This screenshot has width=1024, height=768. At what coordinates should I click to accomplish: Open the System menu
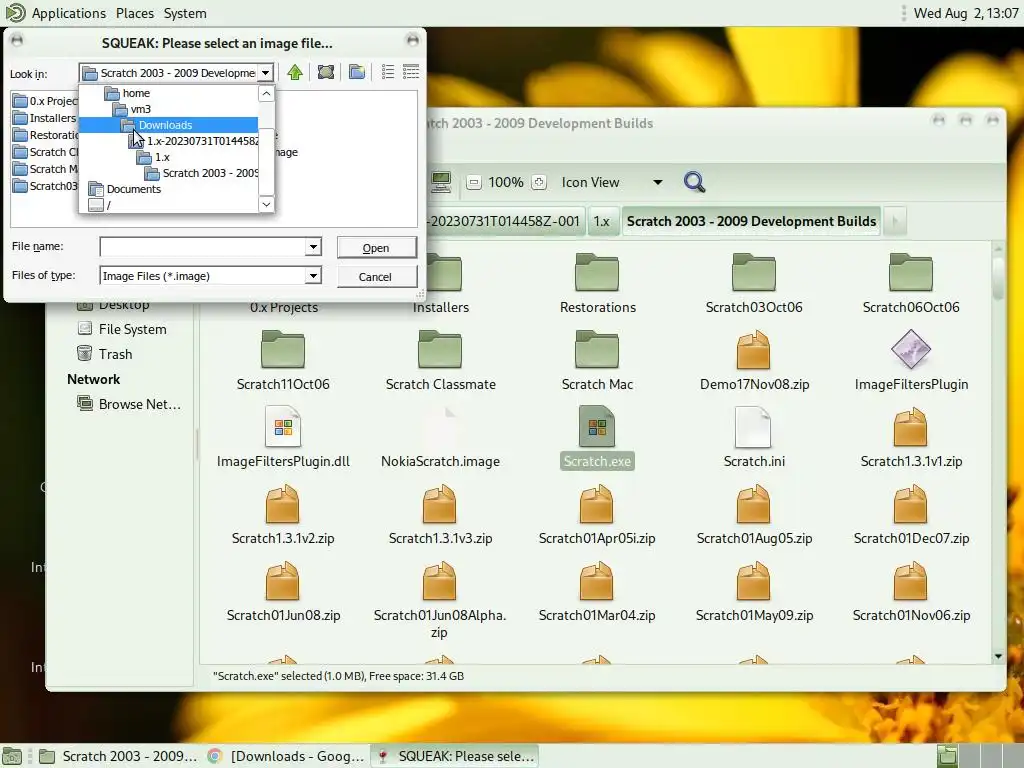coord(185,13)
